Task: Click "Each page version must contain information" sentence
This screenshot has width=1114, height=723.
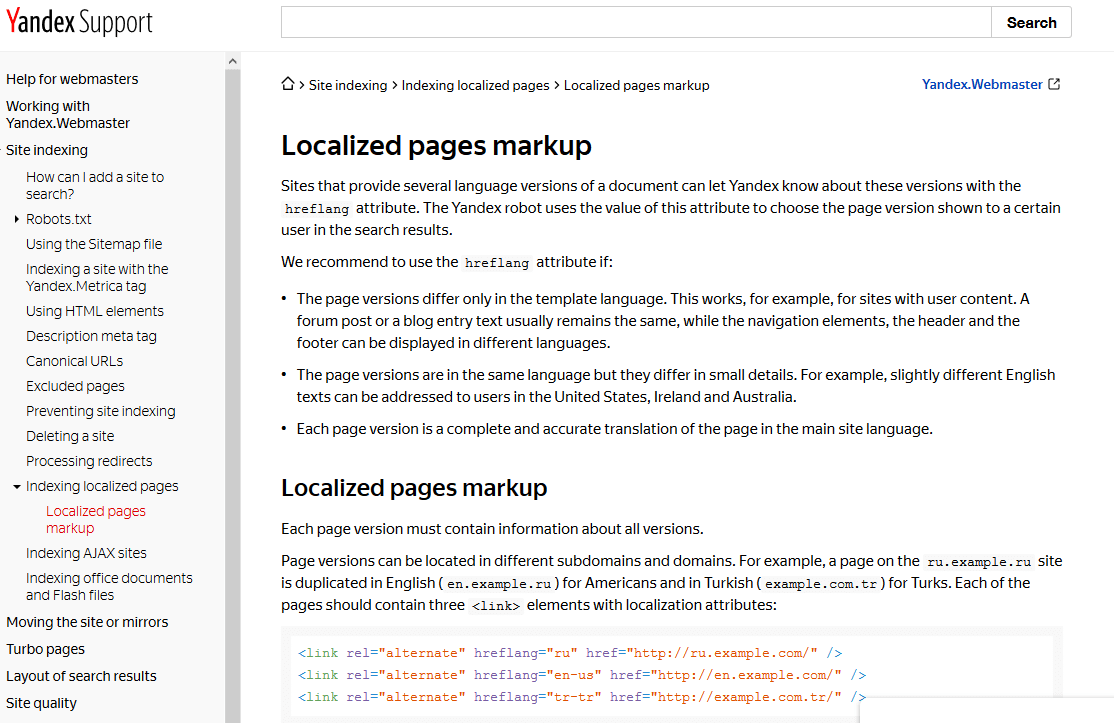Action: (x=492, y=529)
